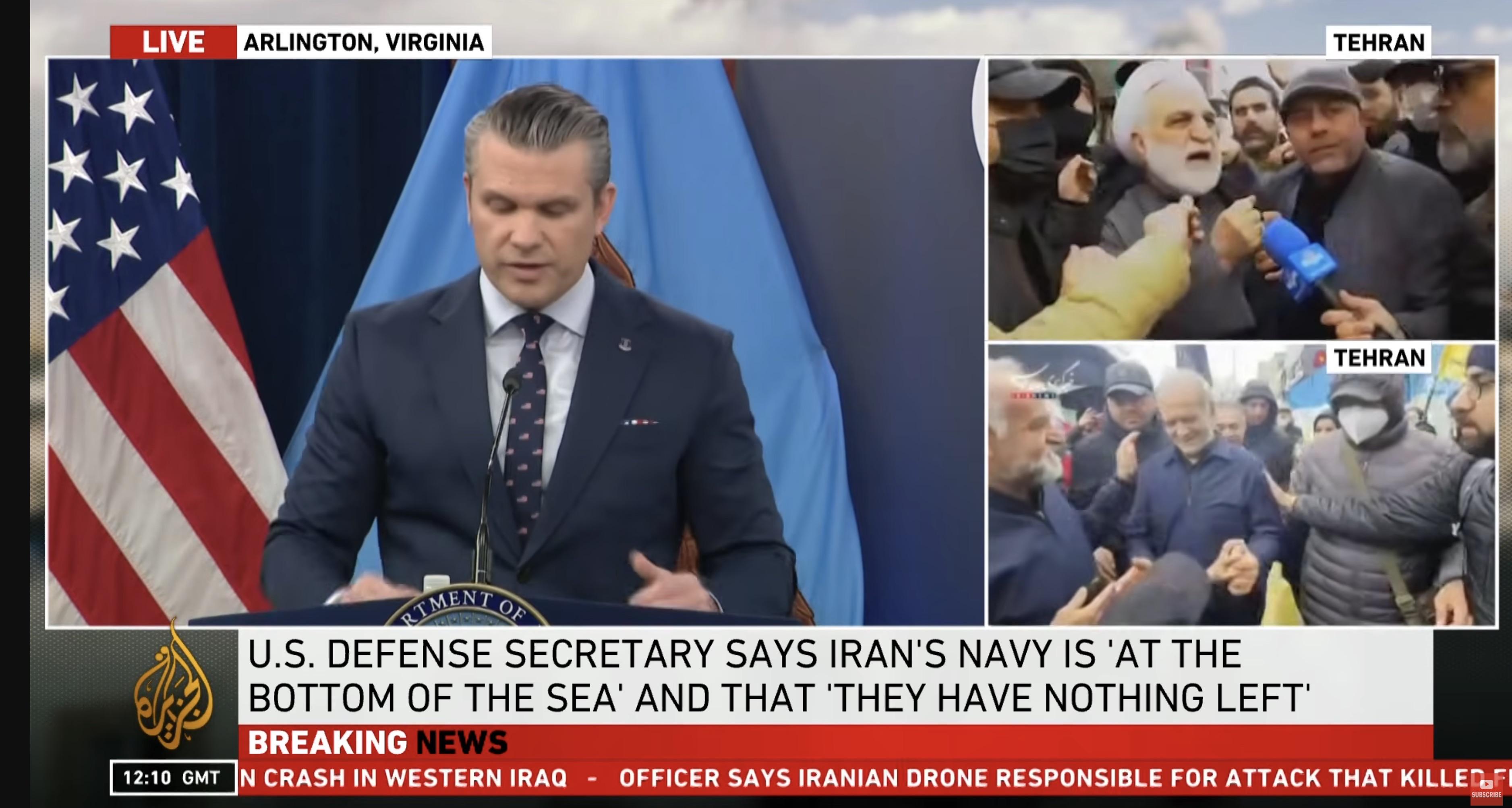Click the BREAKING NEWS banner
The height and width of the screenshot is (808, 1512).
click(835, 742)
